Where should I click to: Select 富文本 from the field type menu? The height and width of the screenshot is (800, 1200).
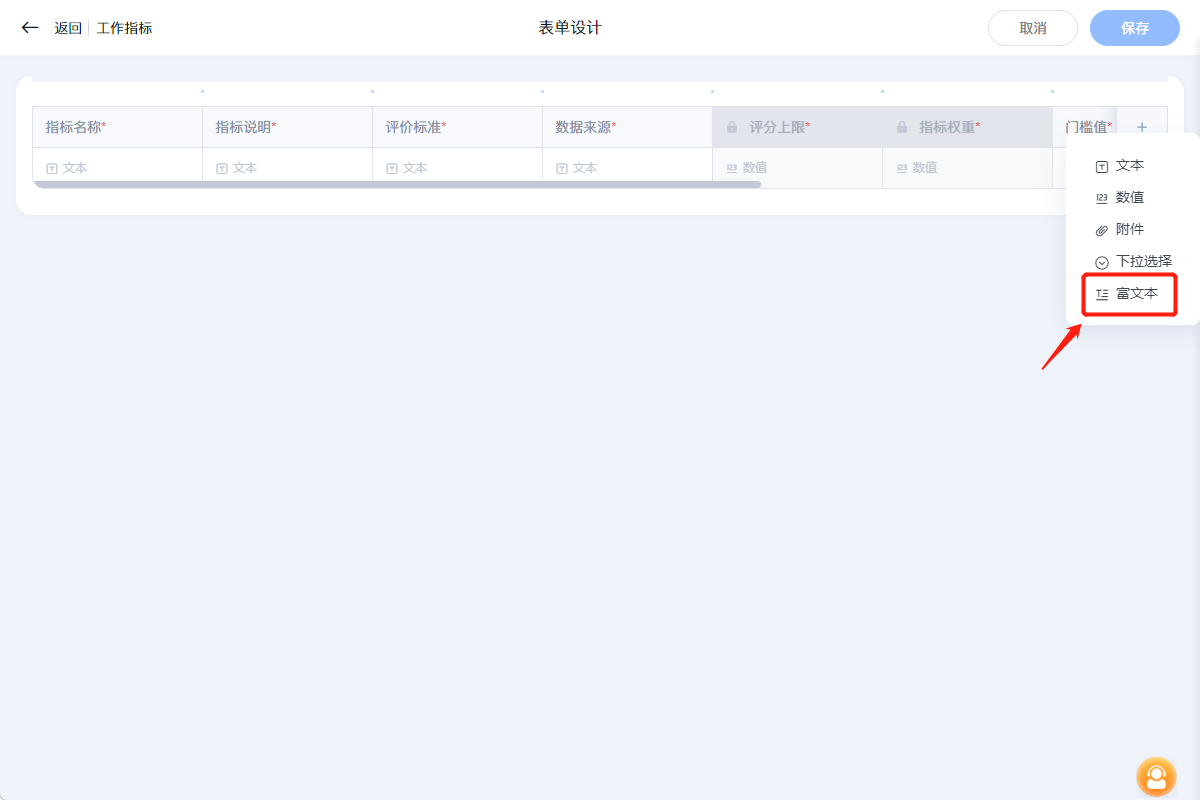tap(1136, 293)
